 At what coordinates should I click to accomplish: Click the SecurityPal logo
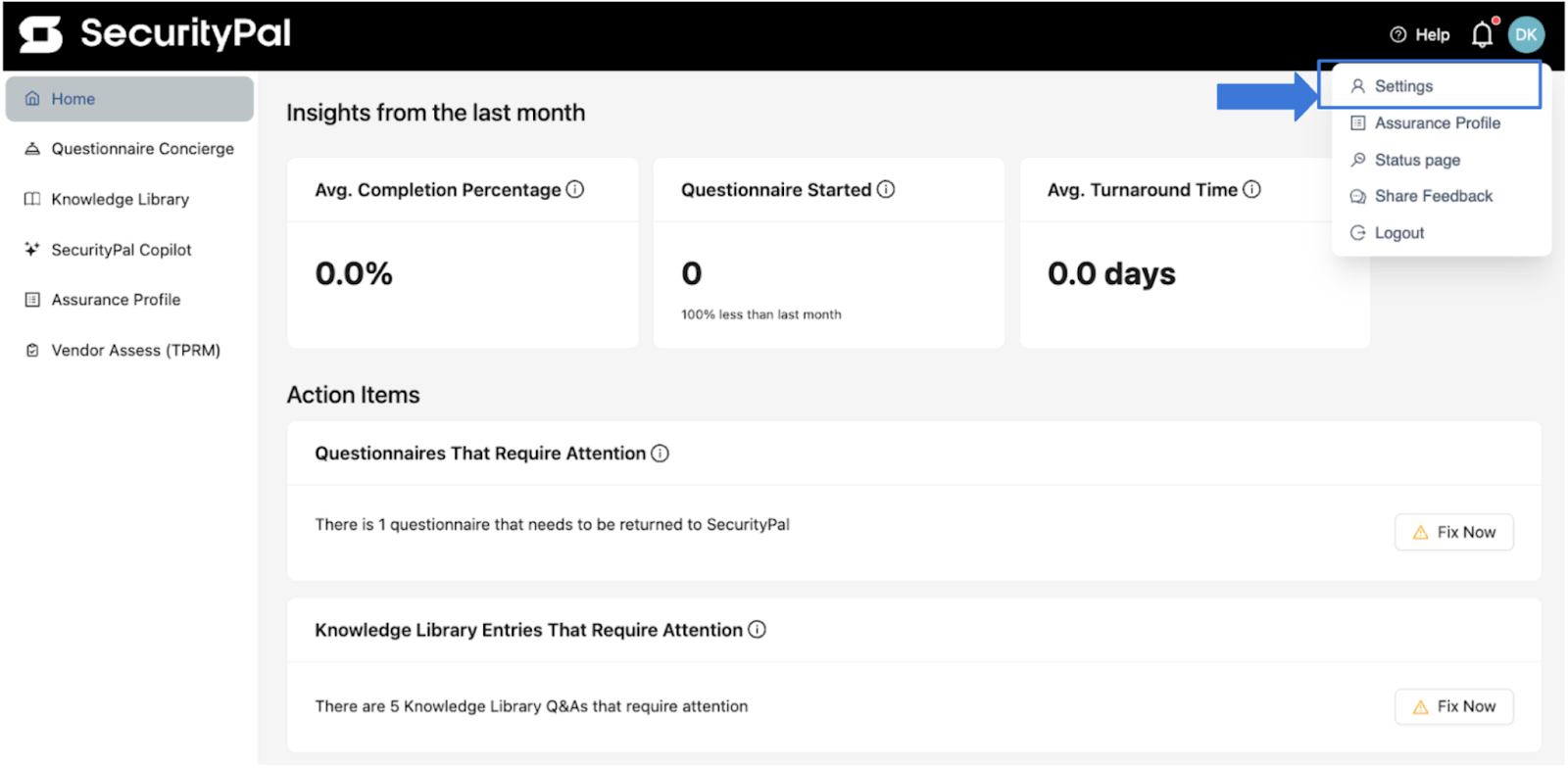point(155,34)
